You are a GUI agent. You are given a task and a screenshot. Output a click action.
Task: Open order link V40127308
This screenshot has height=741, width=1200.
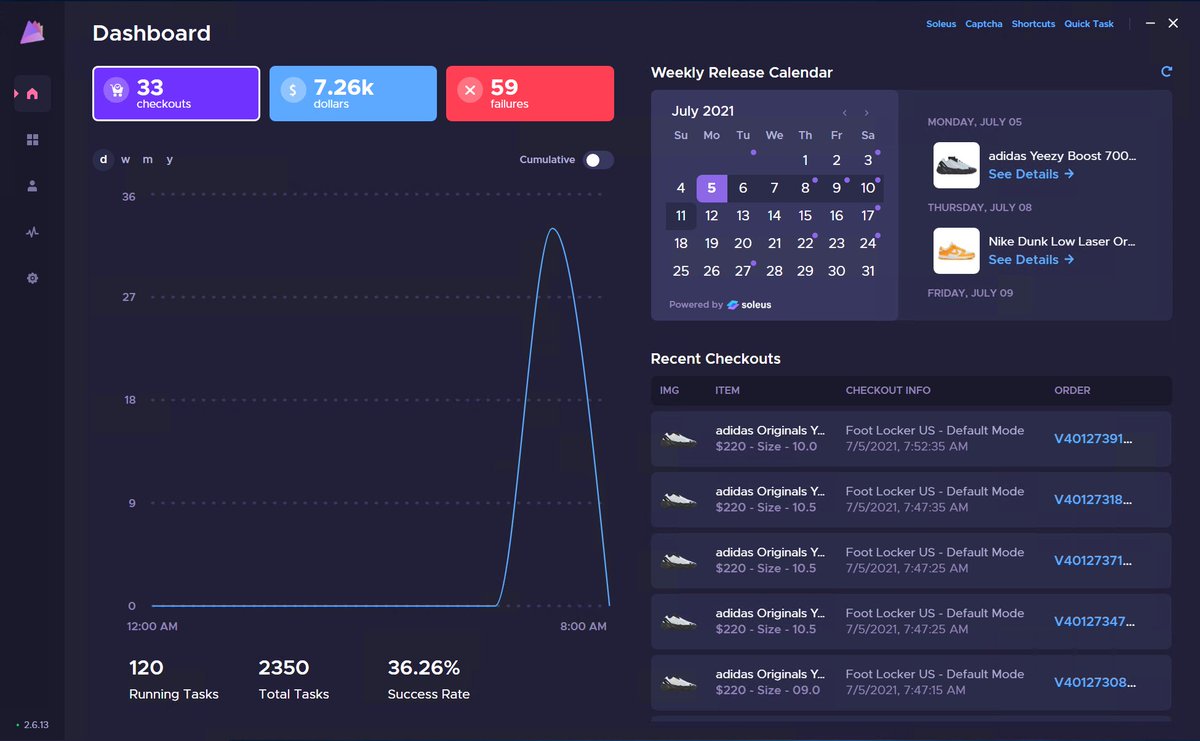[x=1095, y=682]
